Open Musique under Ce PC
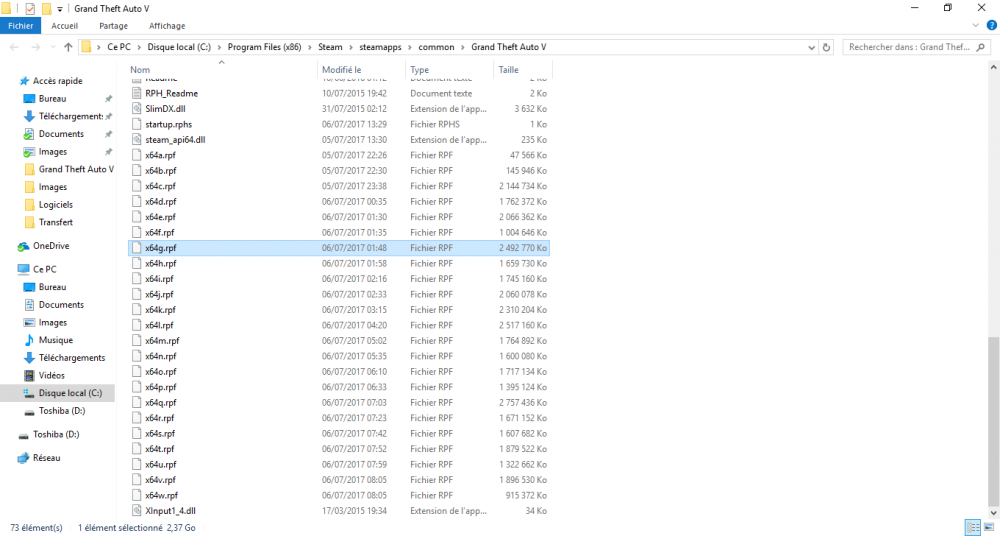This screenshot has width=1000, height=536. pyautogui.click(x=55, y=340)
